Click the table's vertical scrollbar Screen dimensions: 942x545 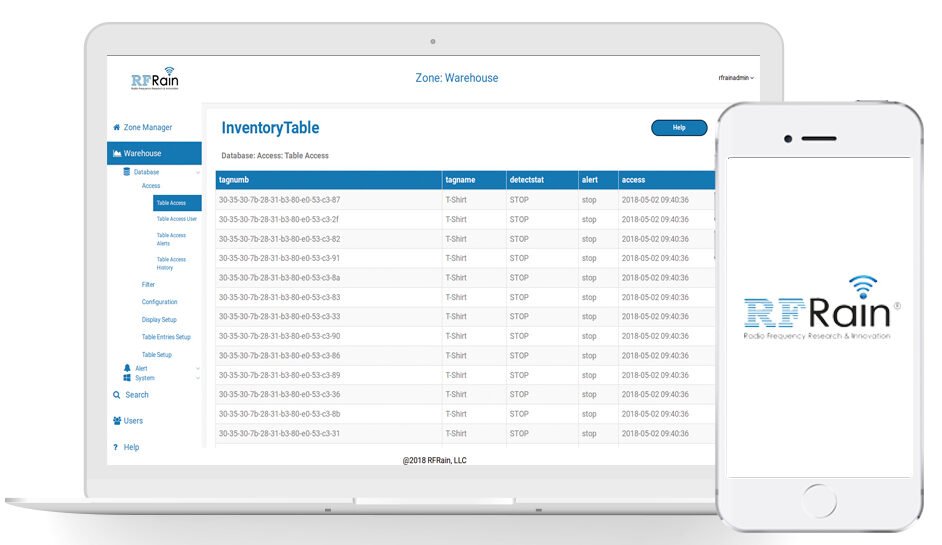pos(715,230)
